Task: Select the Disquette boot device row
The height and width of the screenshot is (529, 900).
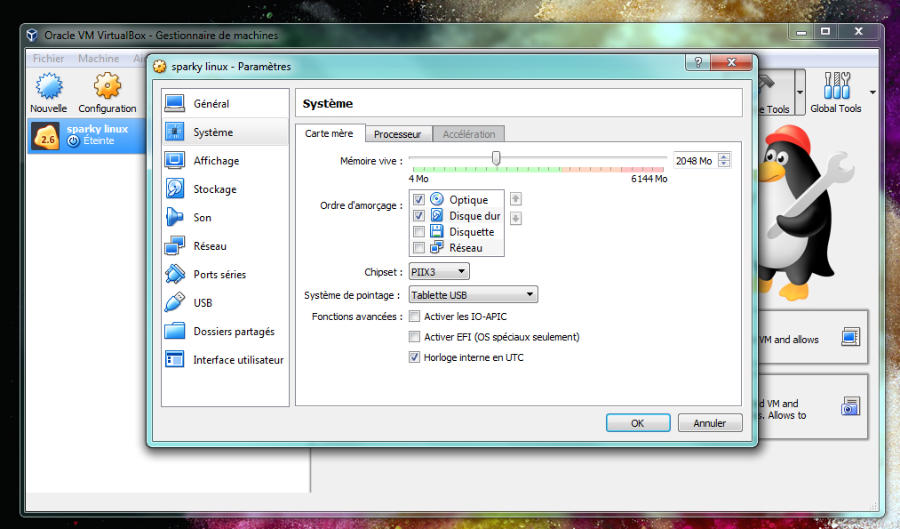Action: point(457,231)
